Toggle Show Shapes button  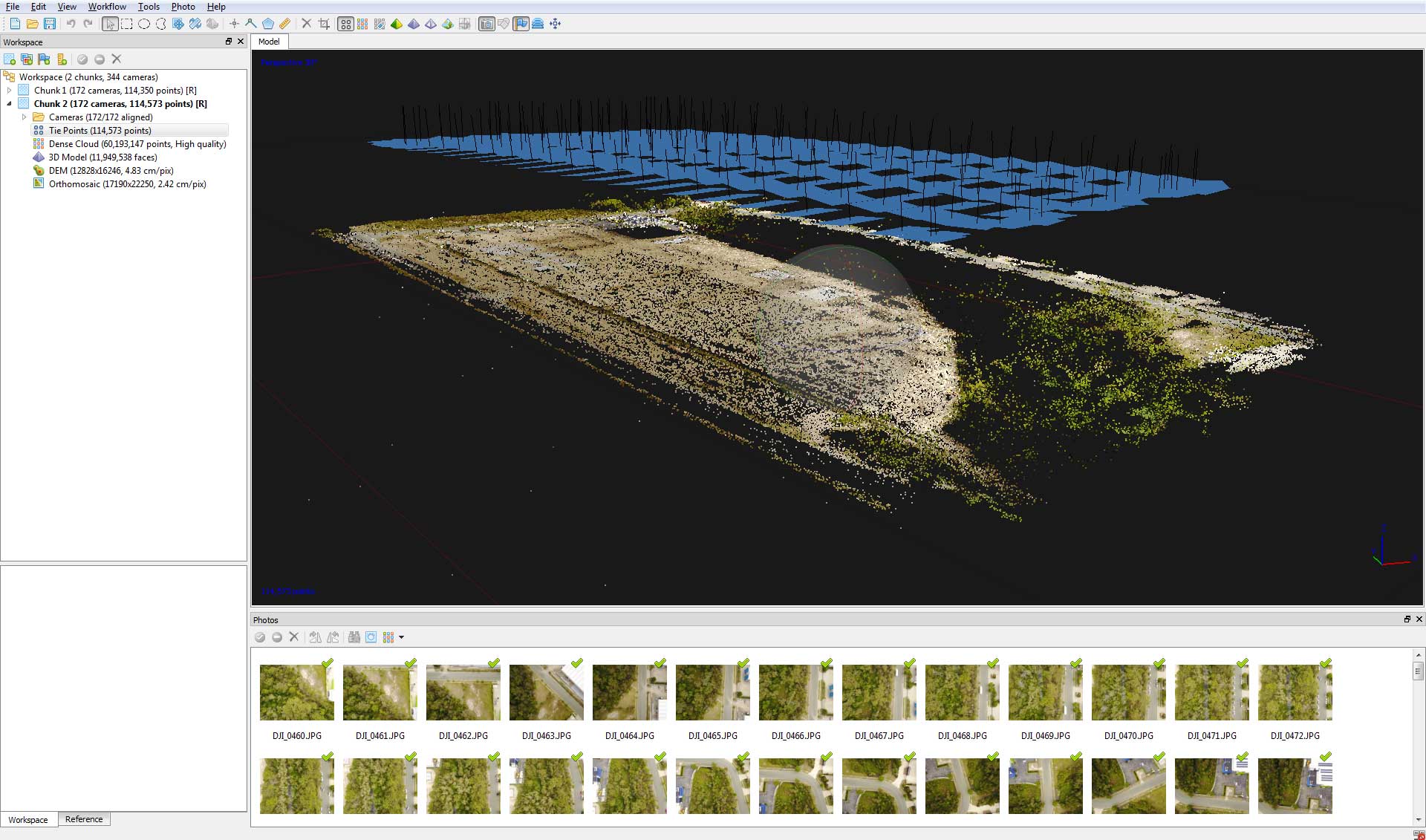point(504,24)
